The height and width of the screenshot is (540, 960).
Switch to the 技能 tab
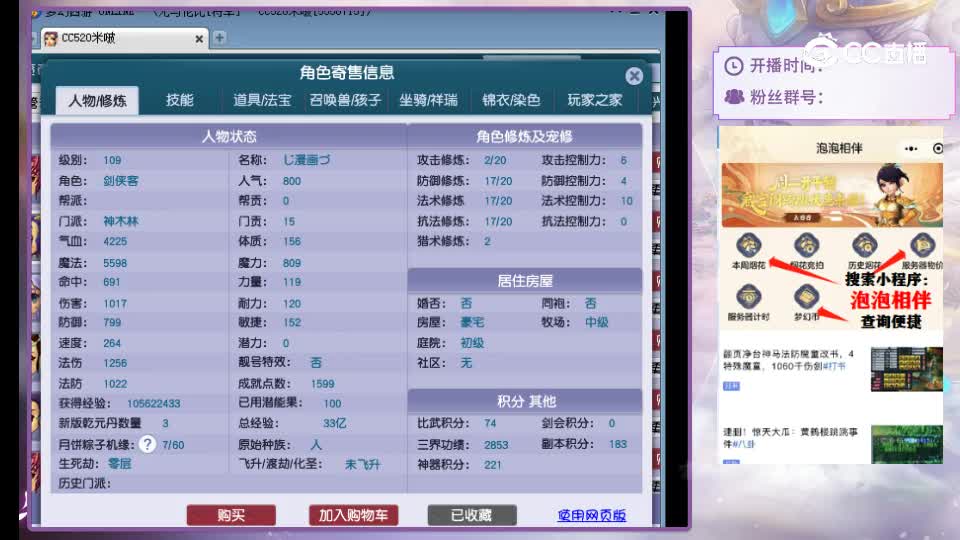pyautogui.click(x=179, y=100)
